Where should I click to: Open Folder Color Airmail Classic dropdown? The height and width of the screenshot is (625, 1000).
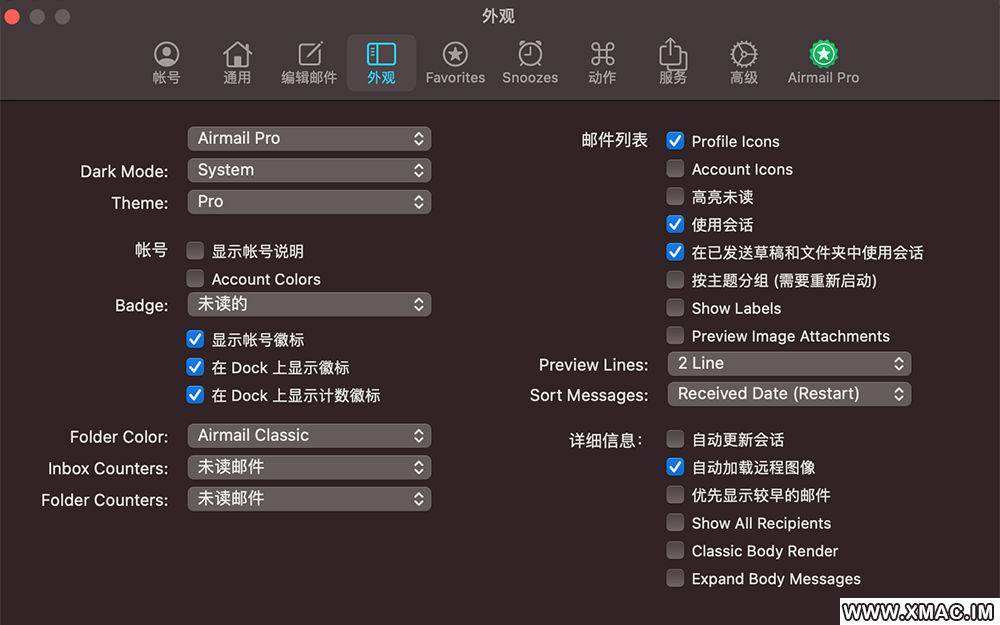point(309,436)
